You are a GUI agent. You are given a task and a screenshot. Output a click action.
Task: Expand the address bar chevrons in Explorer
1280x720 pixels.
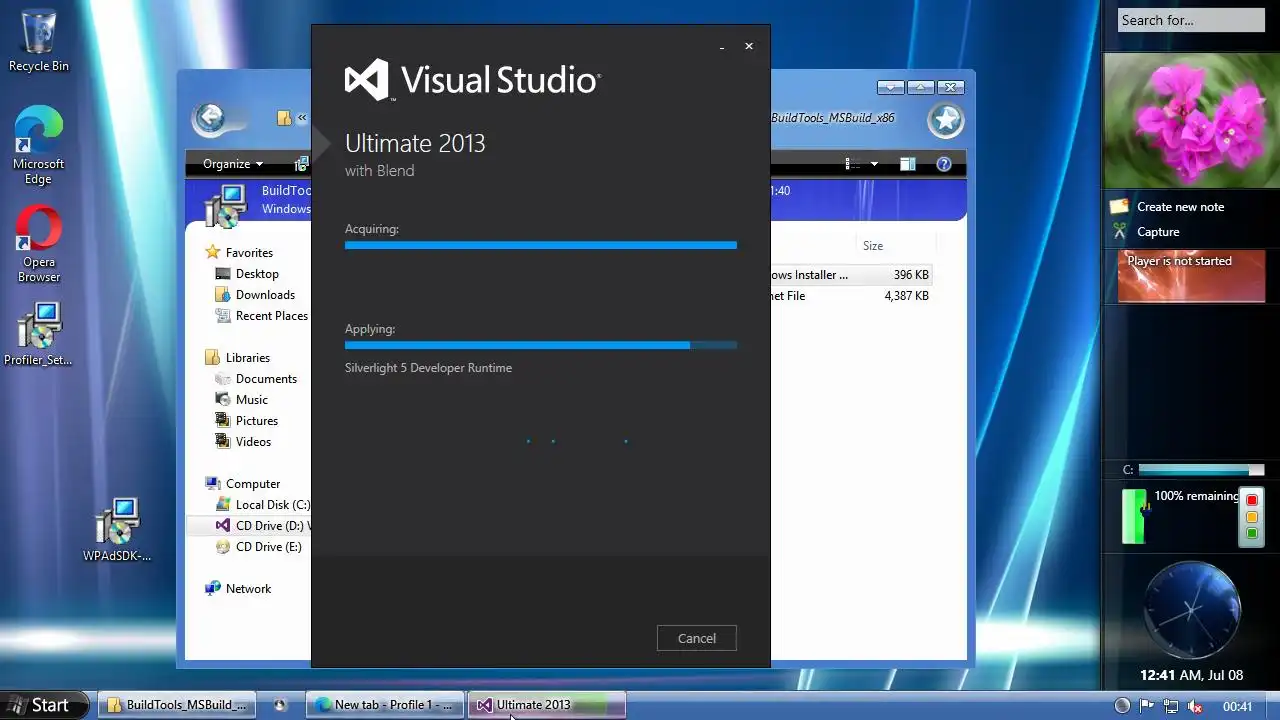[x=302, y=118]
